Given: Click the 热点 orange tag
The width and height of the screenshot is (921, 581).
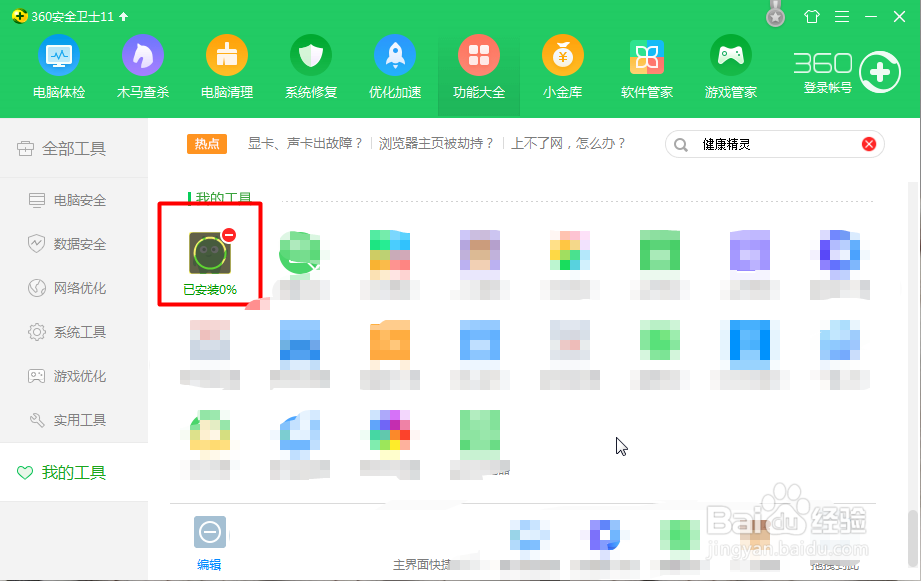Looking at the screenshot, I should 207,144.
